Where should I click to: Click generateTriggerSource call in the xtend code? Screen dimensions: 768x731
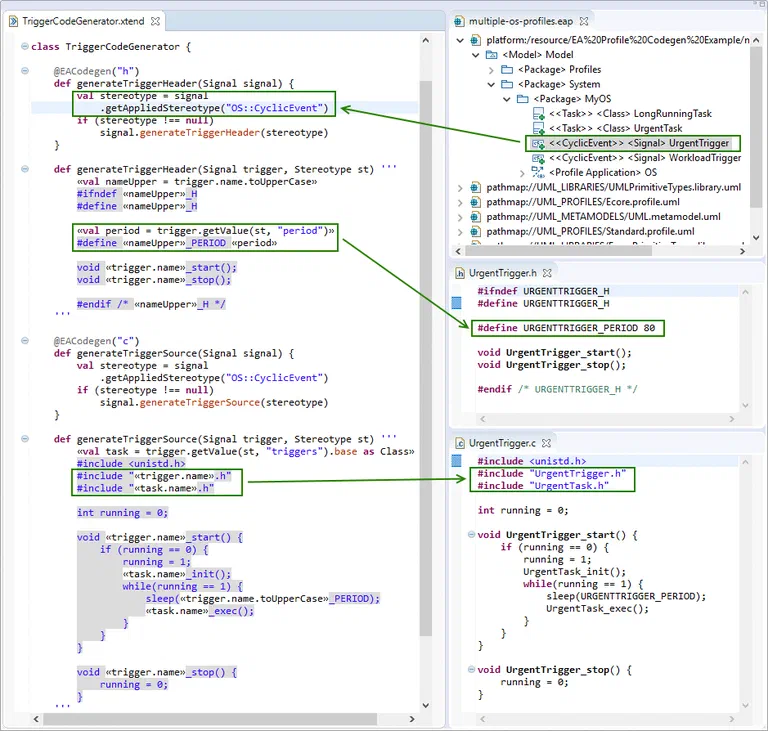tap(199, 402)
